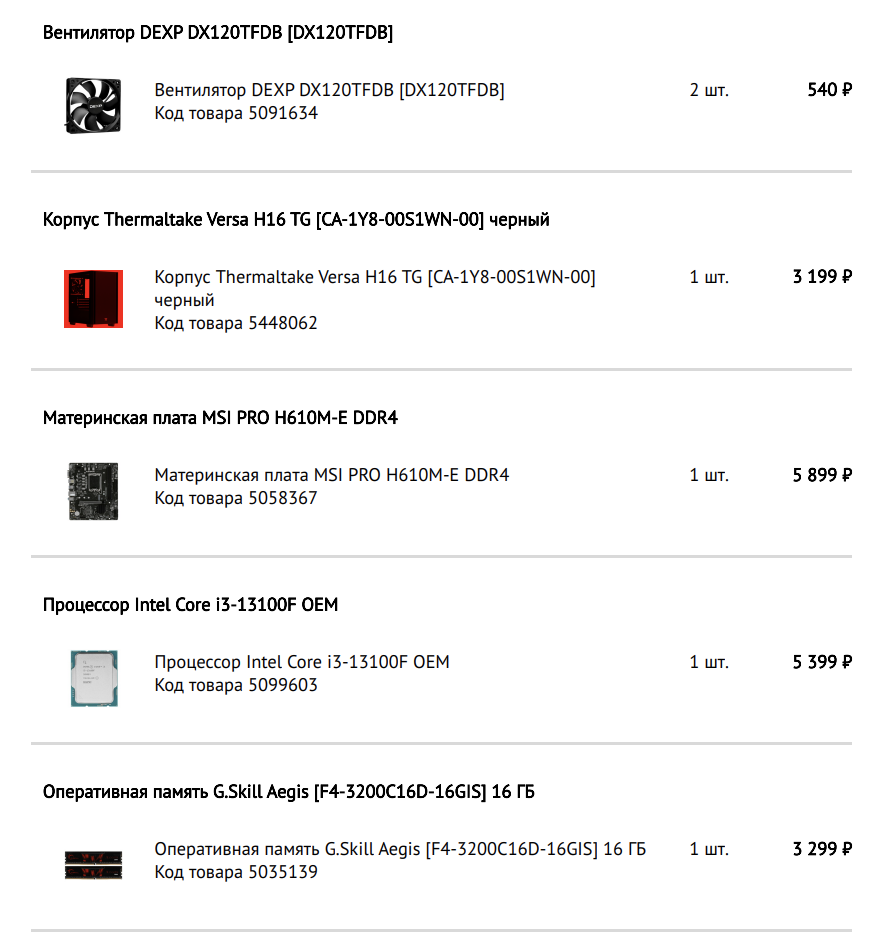Screen dimensions: 896x944
Task: Open the MSI PRO H610M-E DDR4 item link
Action: 331,475
